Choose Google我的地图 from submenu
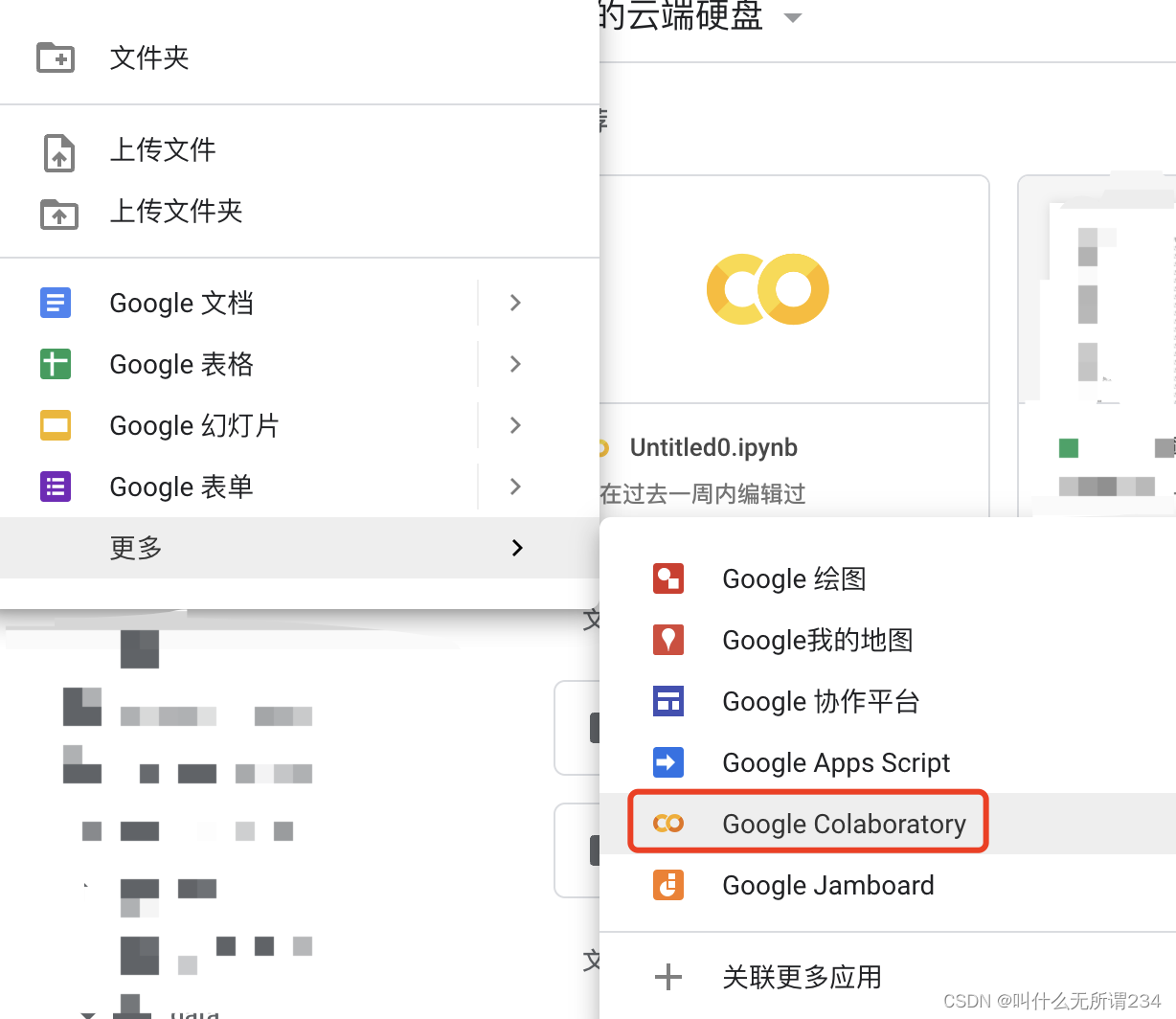The height and width of the screenshot is (1019, 1176). click(x=888, y=640)
